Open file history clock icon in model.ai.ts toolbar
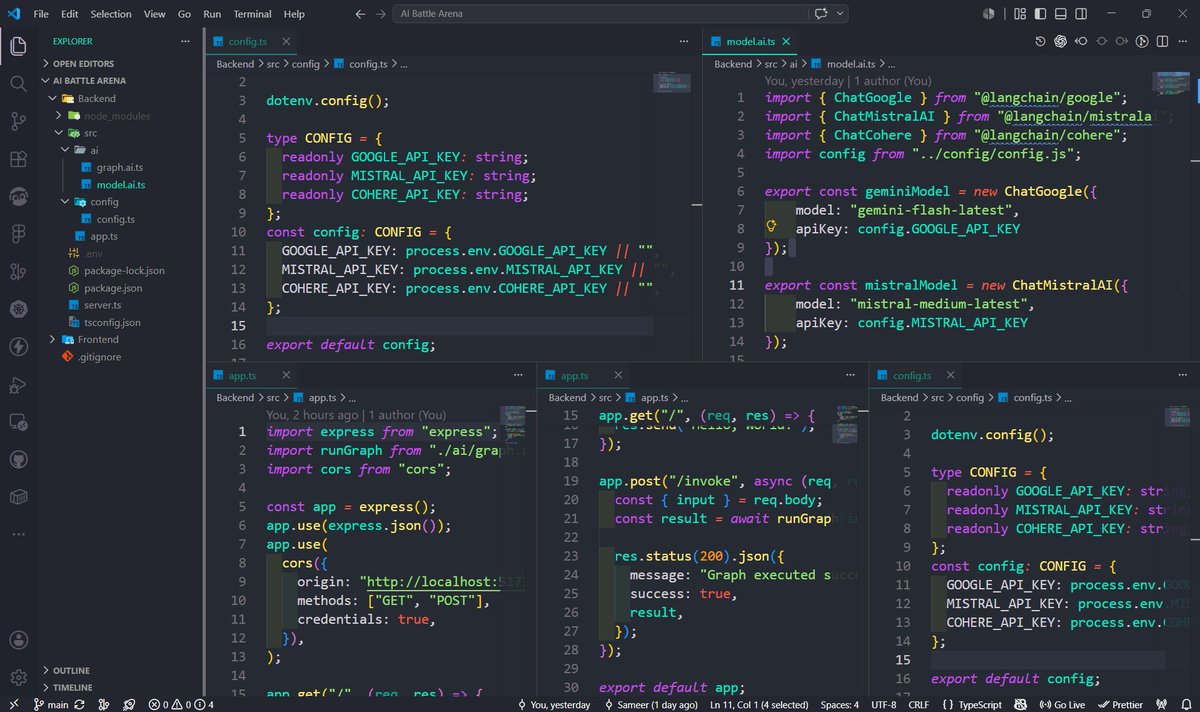1200x712 pixels. pyautogui.click(x=1040, y=41)
